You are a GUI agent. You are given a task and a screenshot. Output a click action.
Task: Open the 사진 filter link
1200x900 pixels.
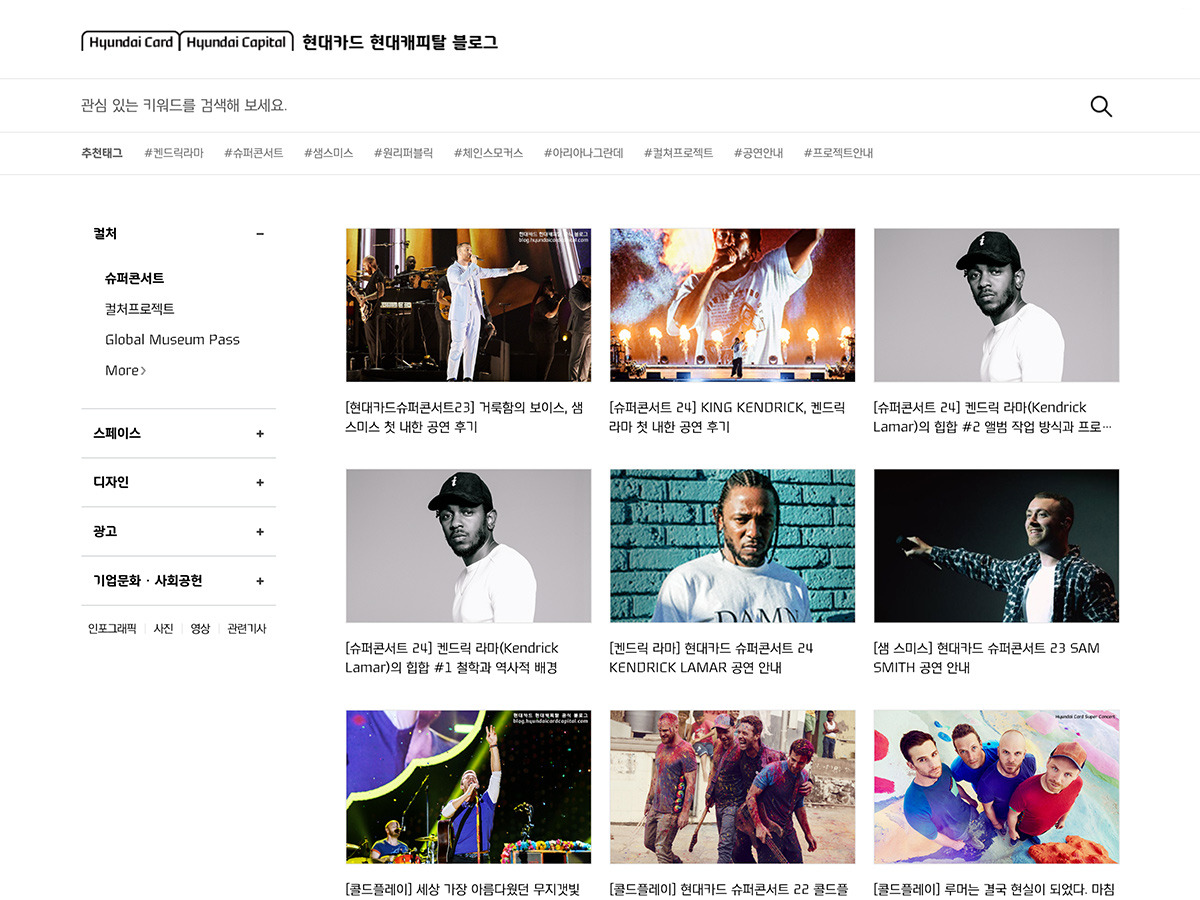point(163,629)
